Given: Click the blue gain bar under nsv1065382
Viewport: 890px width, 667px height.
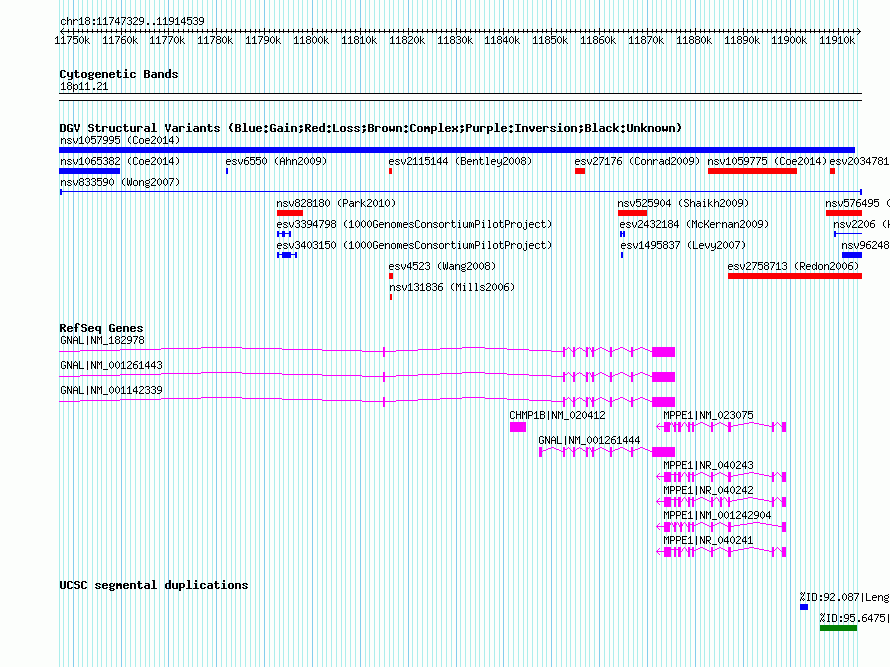Looking at the screenshot, I should pos(89,171).
